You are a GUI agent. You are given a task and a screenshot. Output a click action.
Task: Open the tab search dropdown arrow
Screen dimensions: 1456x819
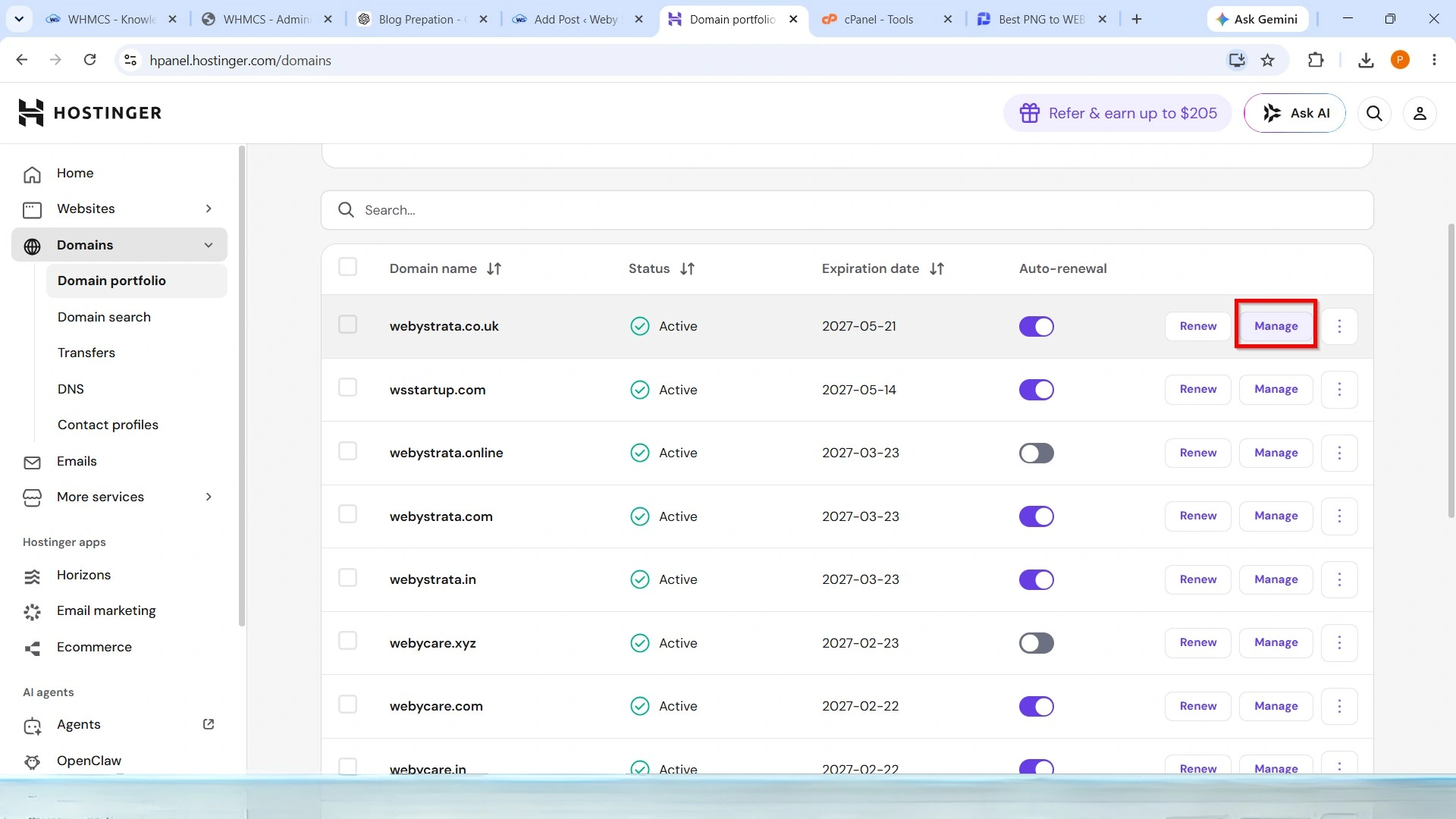[x=19, y=19]
